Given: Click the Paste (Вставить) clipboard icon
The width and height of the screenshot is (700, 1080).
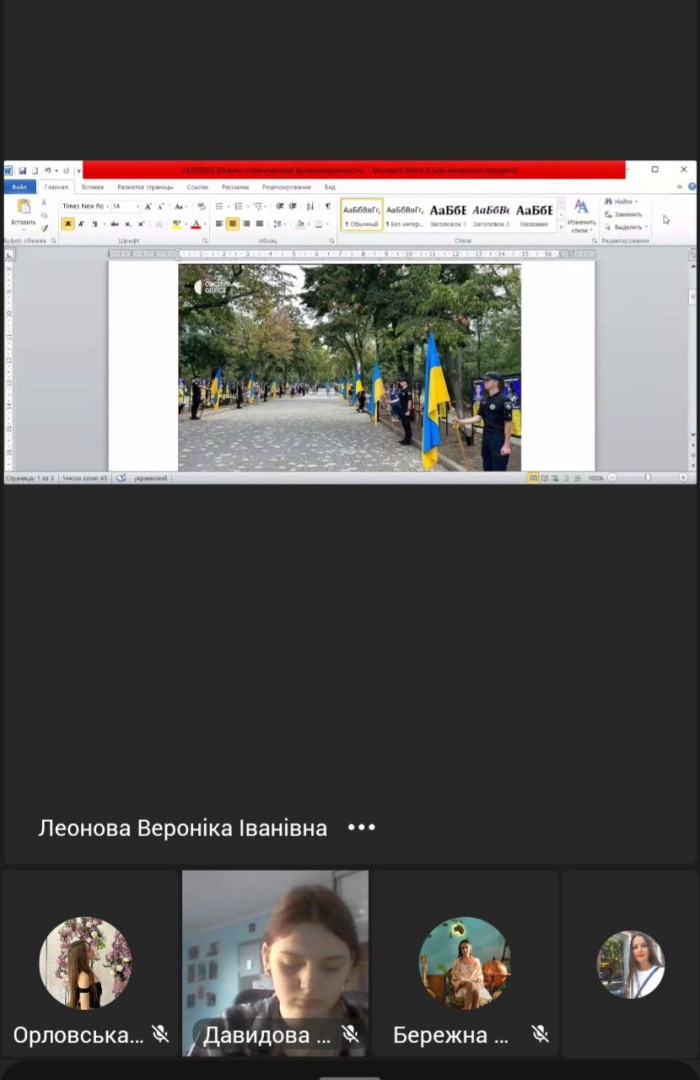Looking at the screenshot, I should coord(24,207).
